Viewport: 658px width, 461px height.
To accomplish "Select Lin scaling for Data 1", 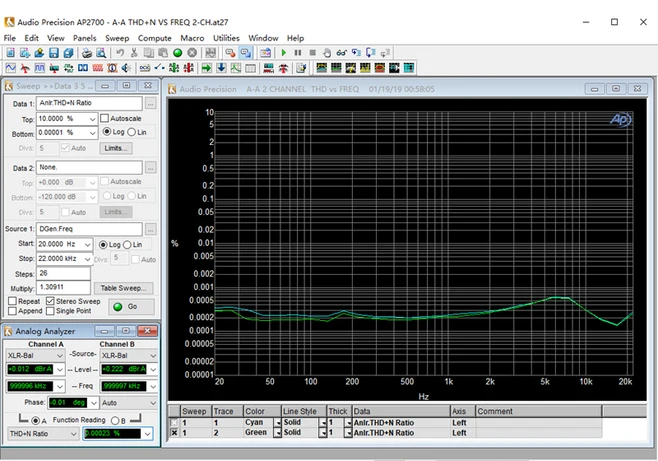I will click(132, 132).
